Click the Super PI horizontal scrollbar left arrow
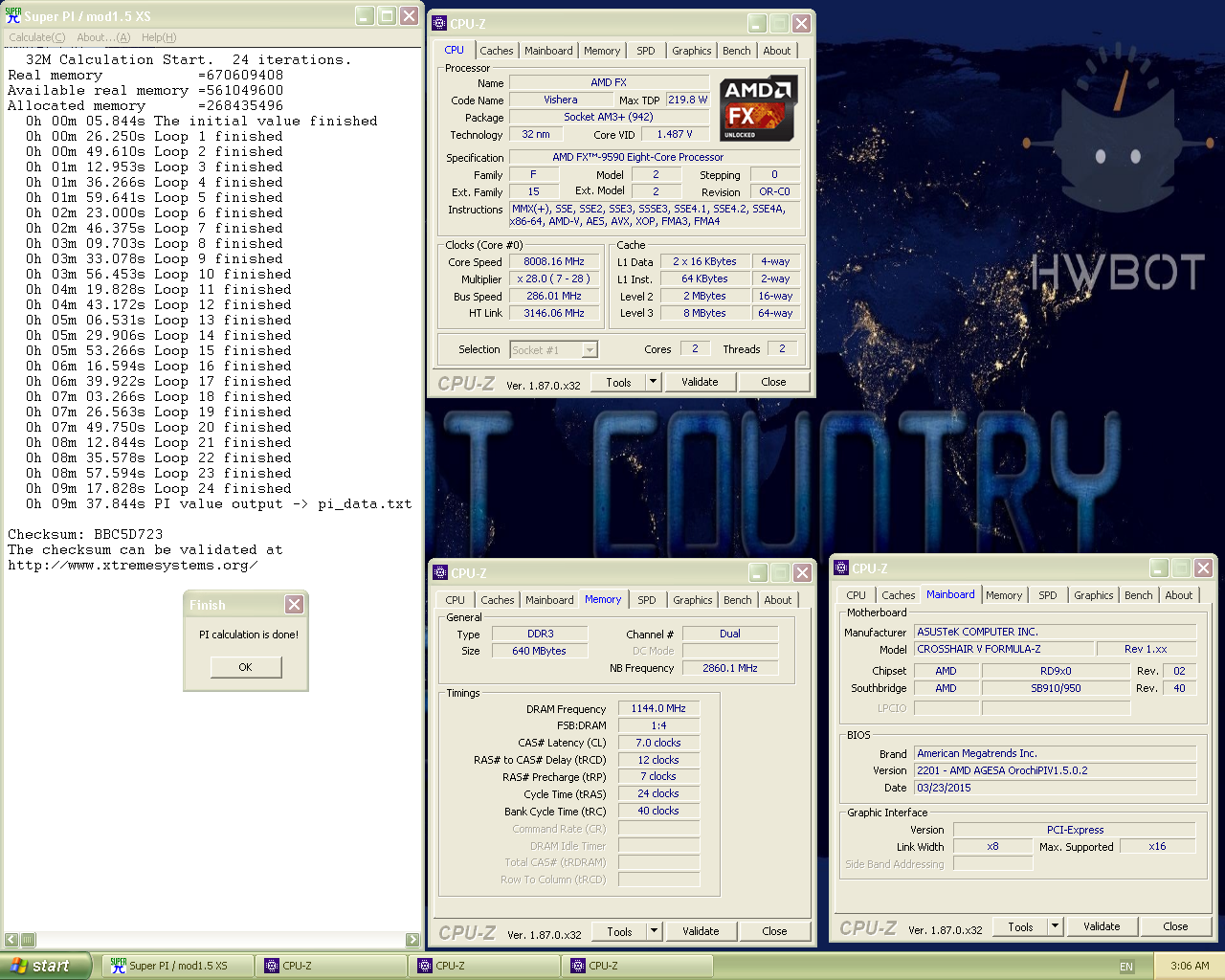Viewport: 1225px width, 980px height. [11, 940]
